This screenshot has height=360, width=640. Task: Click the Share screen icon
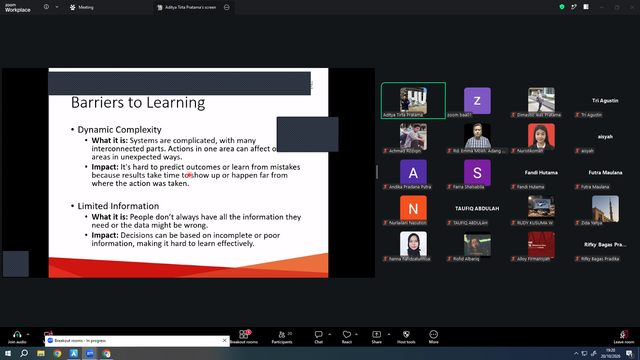[376, 337]
